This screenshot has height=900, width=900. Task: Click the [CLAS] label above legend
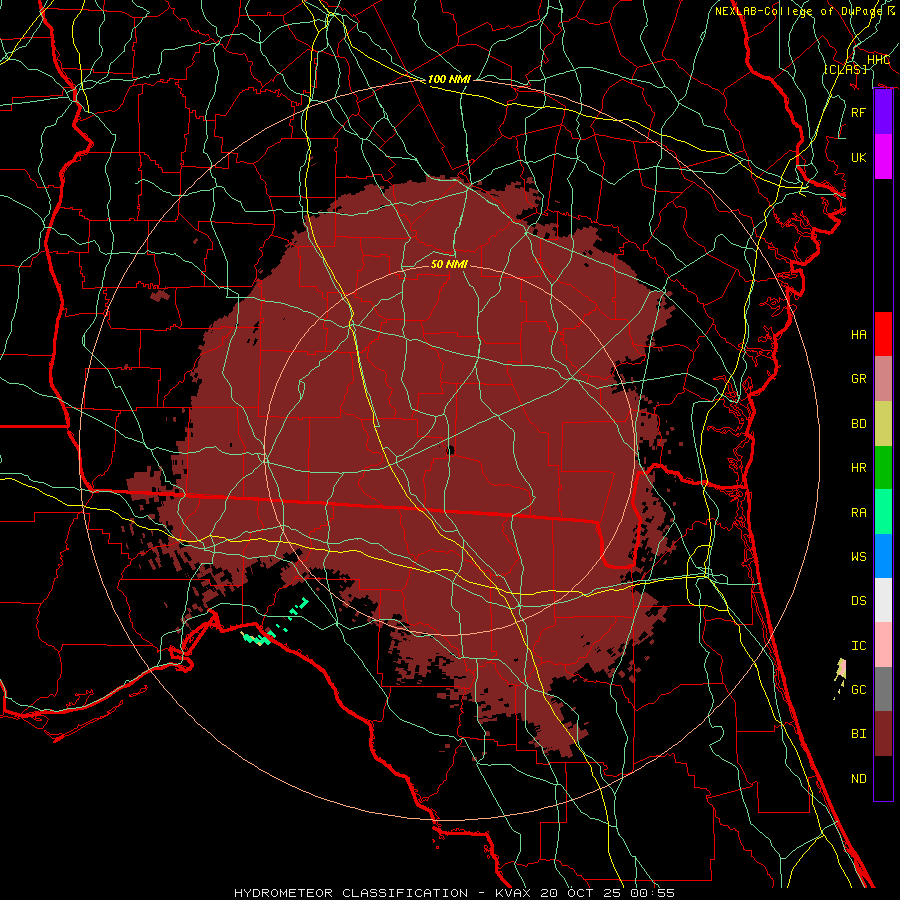pyautogui.click(x=845, y=69)
